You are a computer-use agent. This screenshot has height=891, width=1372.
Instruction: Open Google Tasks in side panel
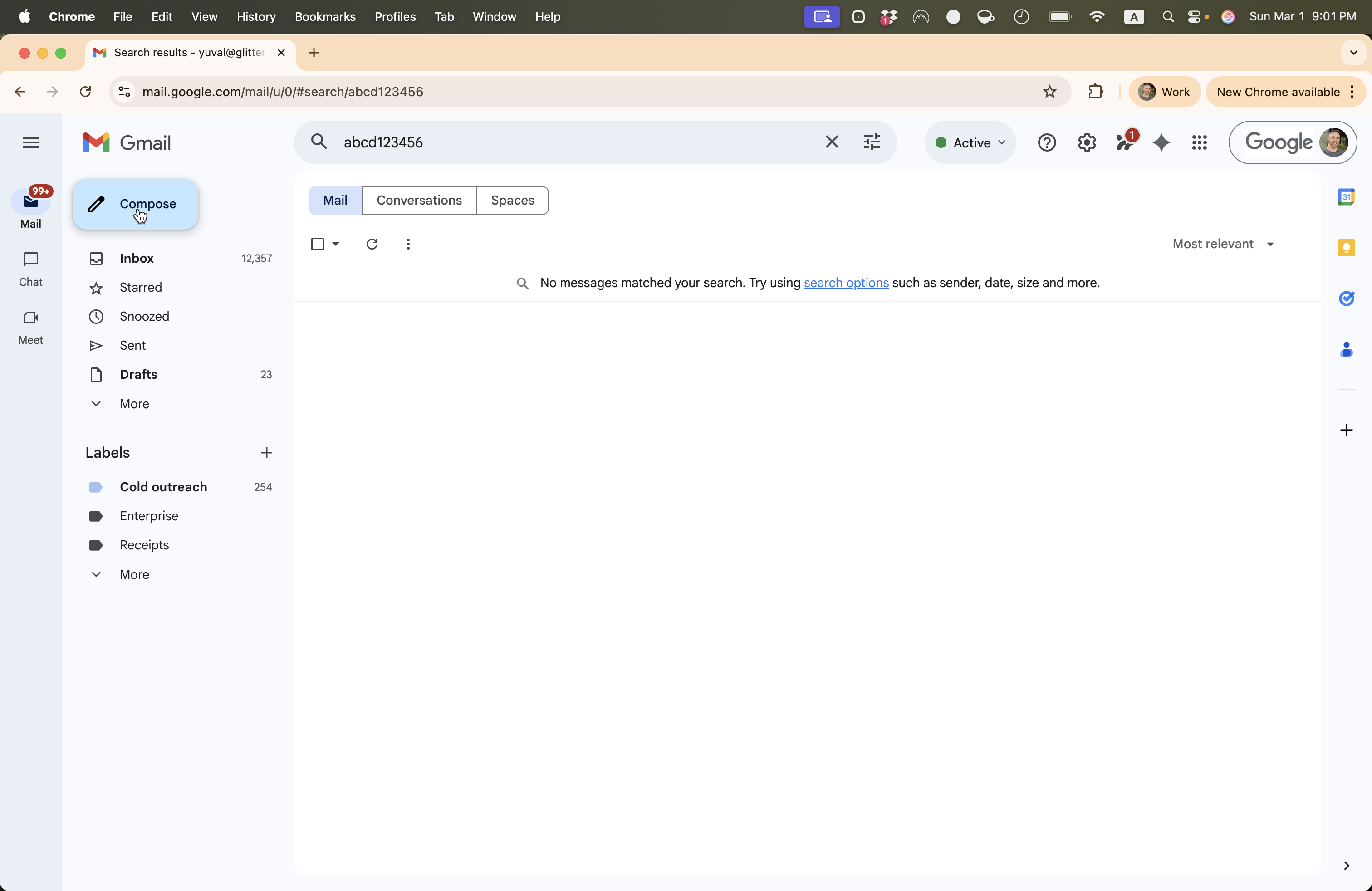point(1347,298)
